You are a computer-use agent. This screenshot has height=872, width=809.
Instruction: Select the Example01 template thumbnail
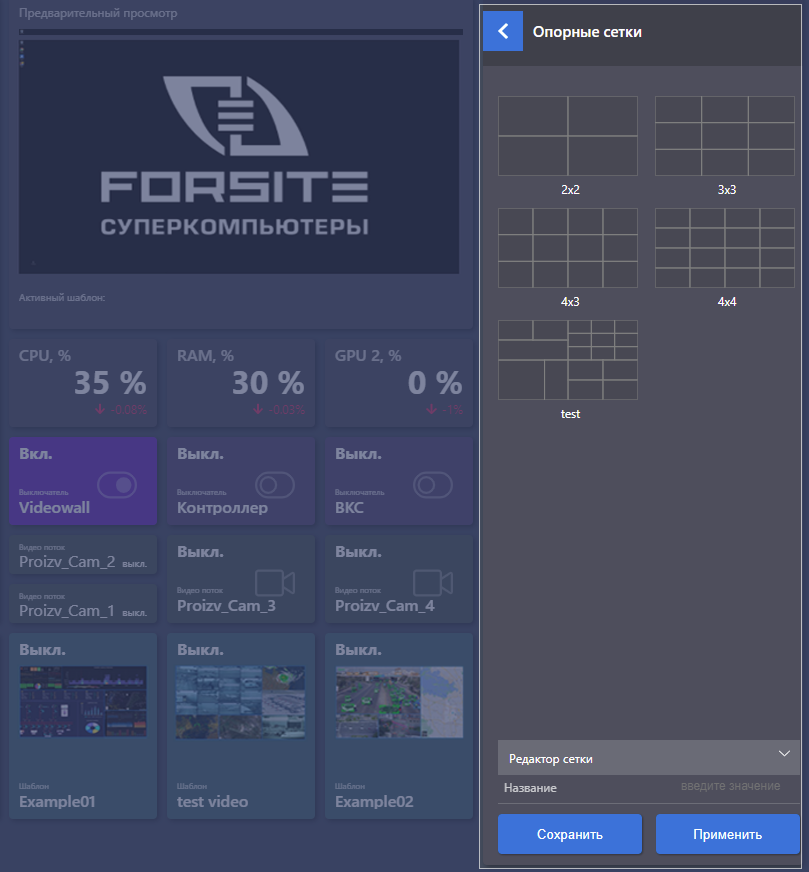[83, 701]
